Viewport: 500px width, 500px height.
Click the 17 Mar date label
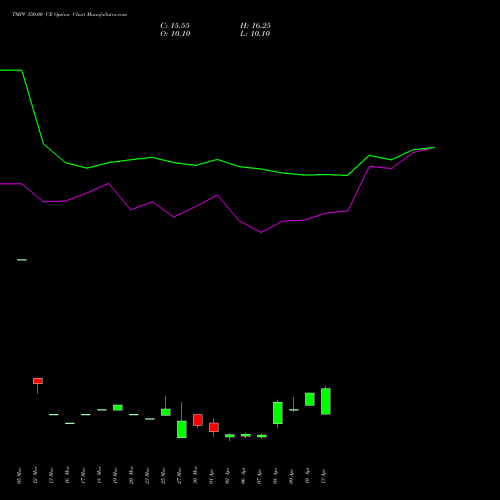tap(83, 476)
